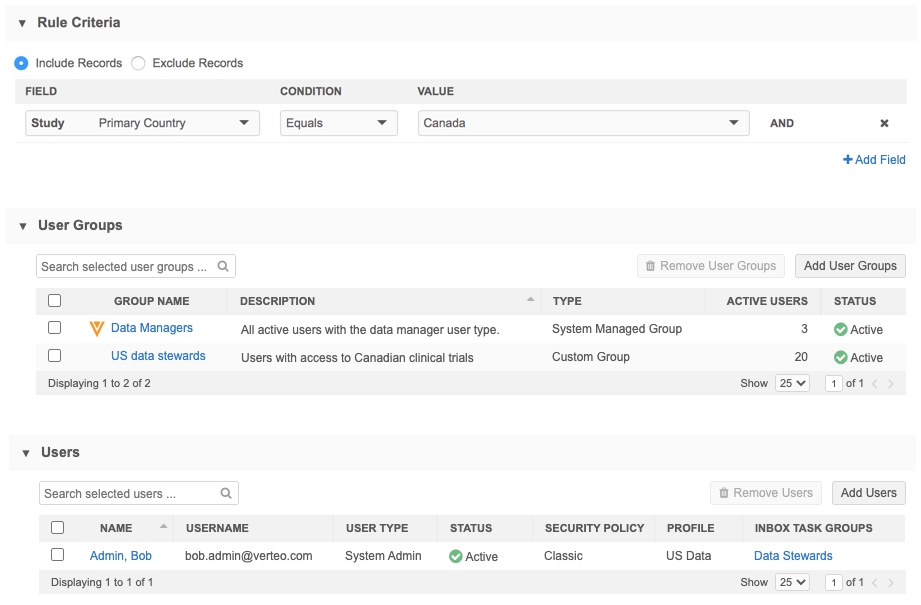Viewport: 921px width, 605px height.
Task: Open the Condition Equals dropdown
Action: (x=336, y=123)
